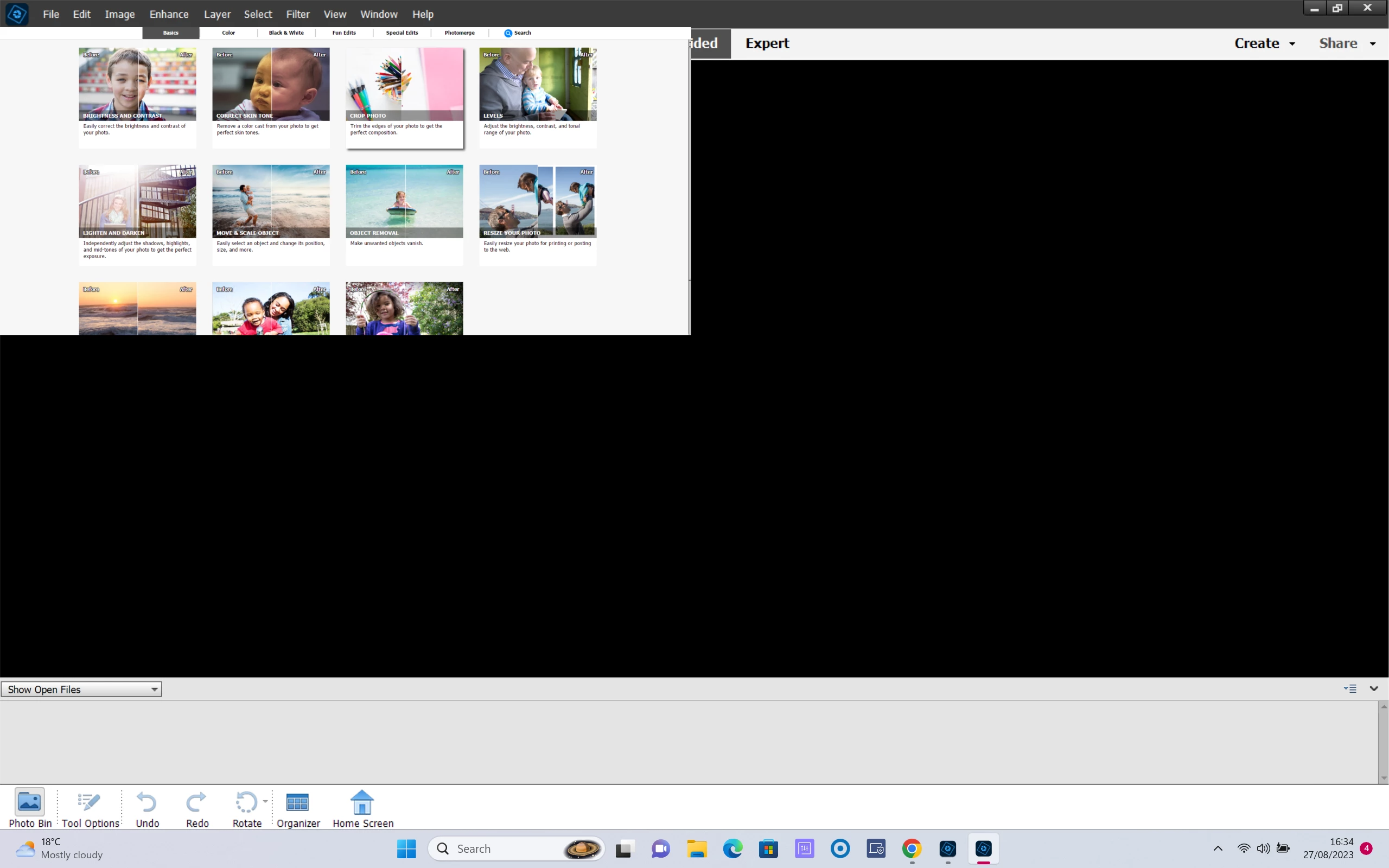Screen dimensions: 1389x868
Task: Go to the Home Screen
Action: pos(362,807)
